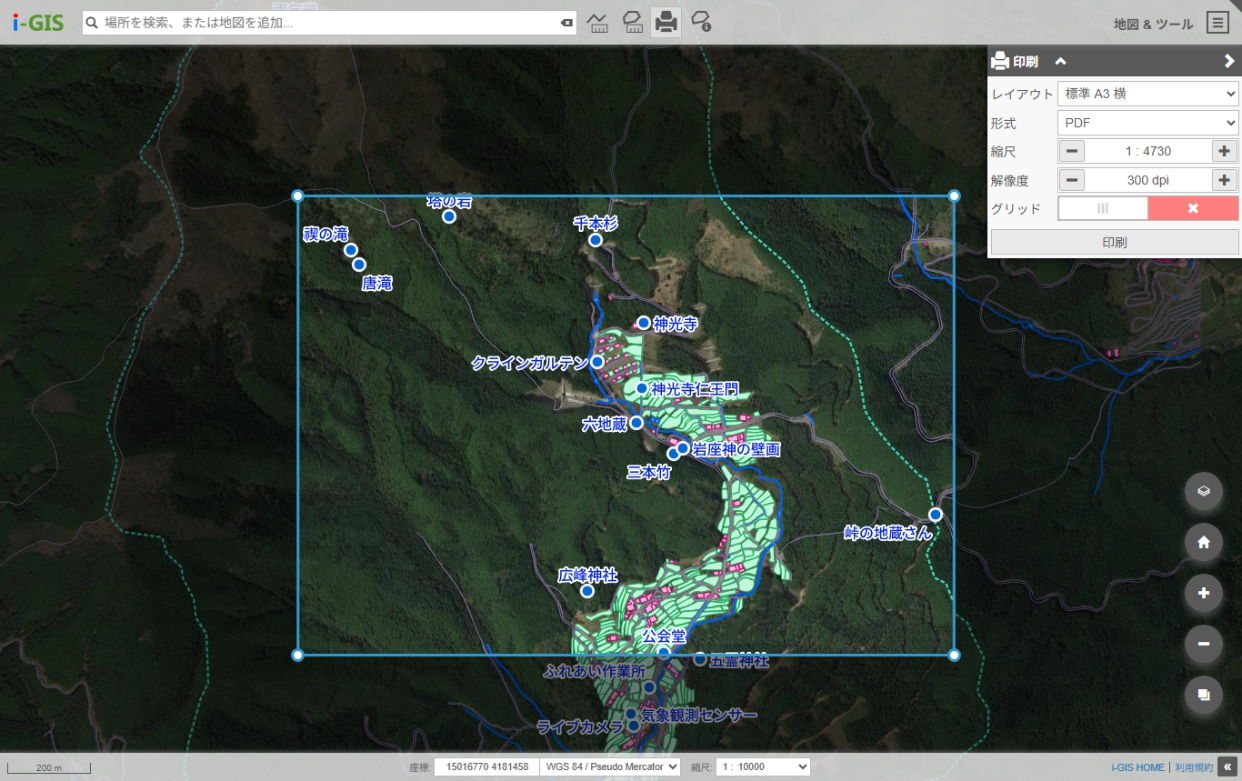Click the 唐滝 map marker
The height and width of the screenshot is (781, 1242).
[x=359, y=265]
